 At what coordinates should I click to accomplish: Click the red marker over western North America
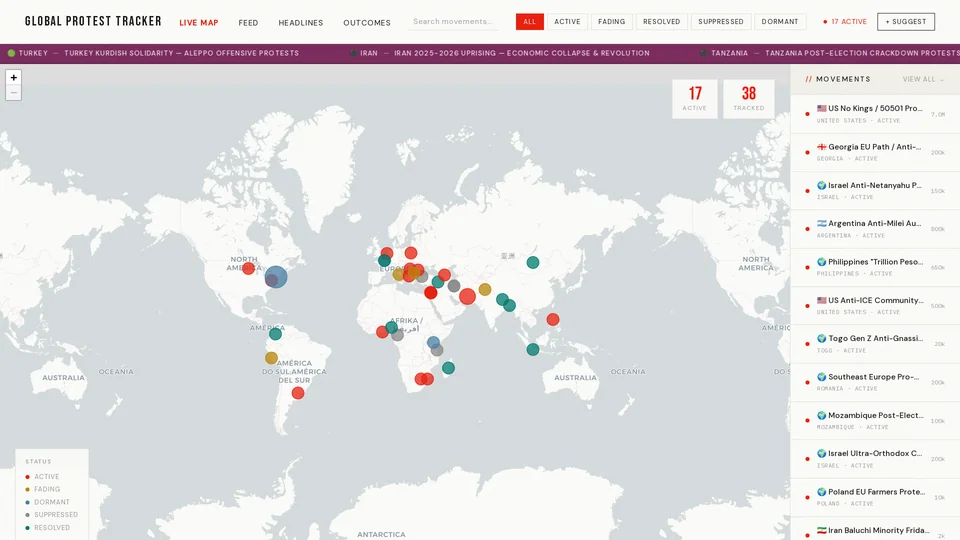(248, 268)
